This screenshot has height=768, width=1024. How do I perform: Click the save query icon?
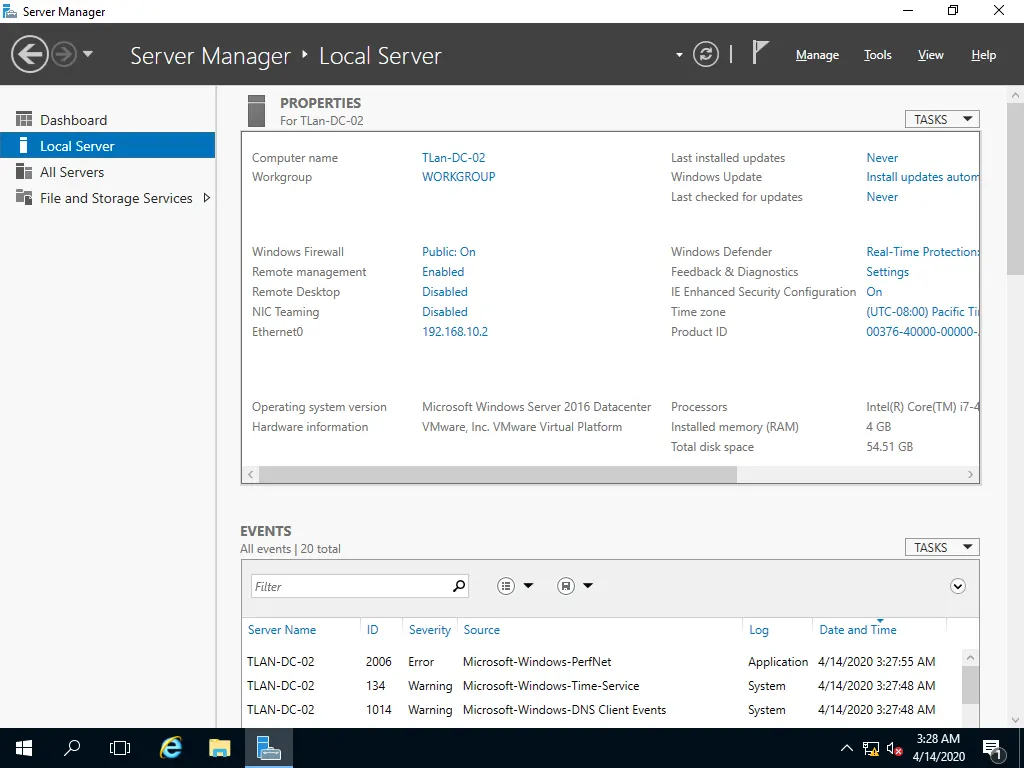[x=566, y=586]
